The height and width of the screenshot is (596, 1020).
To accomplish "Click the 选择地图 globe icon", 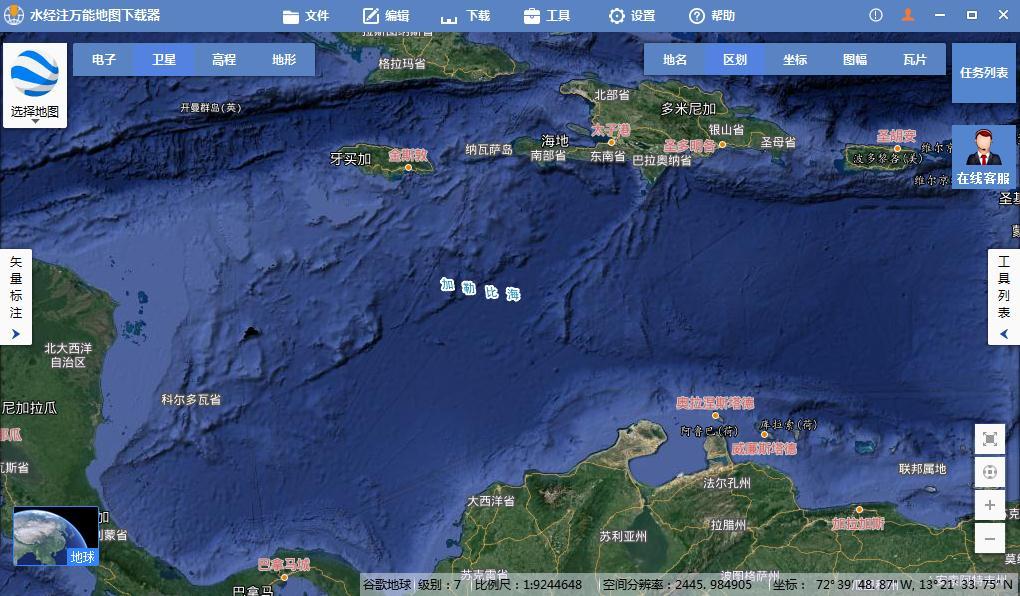I will tap(35, 75).
